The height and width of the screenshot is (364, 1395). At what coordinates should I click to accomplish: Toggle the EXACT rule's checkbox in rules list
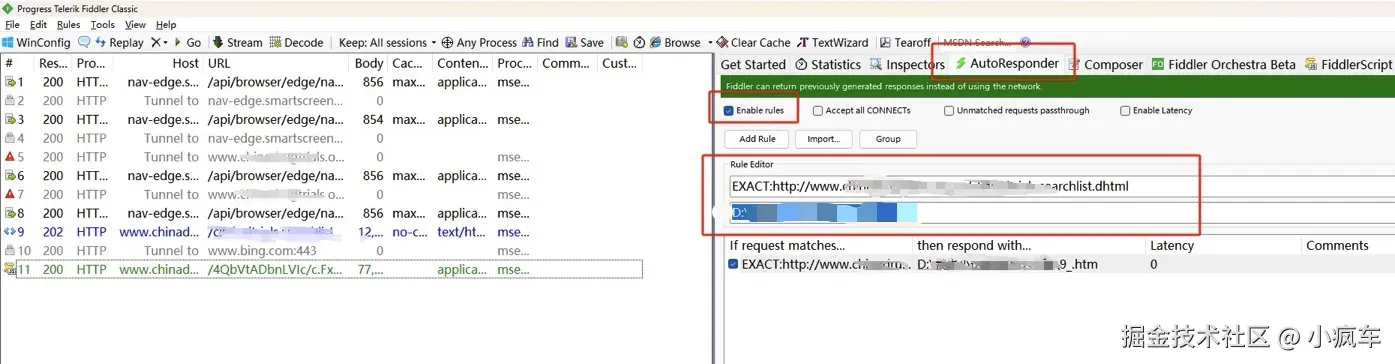pos(734,264)
